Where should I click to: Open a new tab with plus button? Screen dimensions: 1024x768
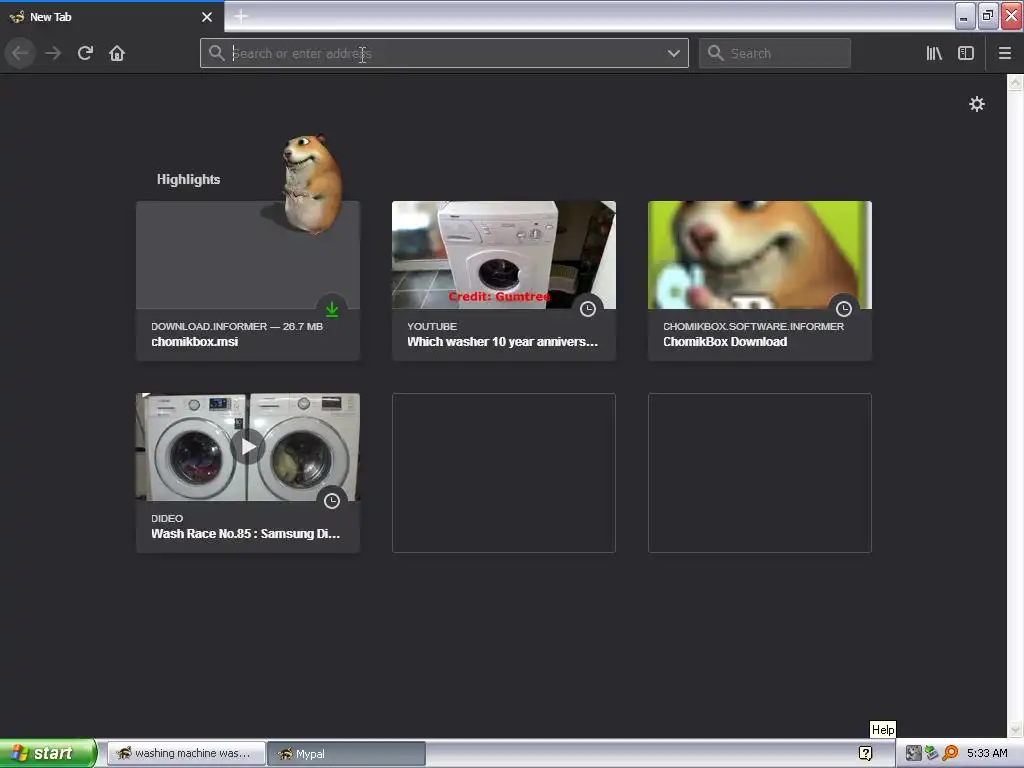(x=240, y=16)
